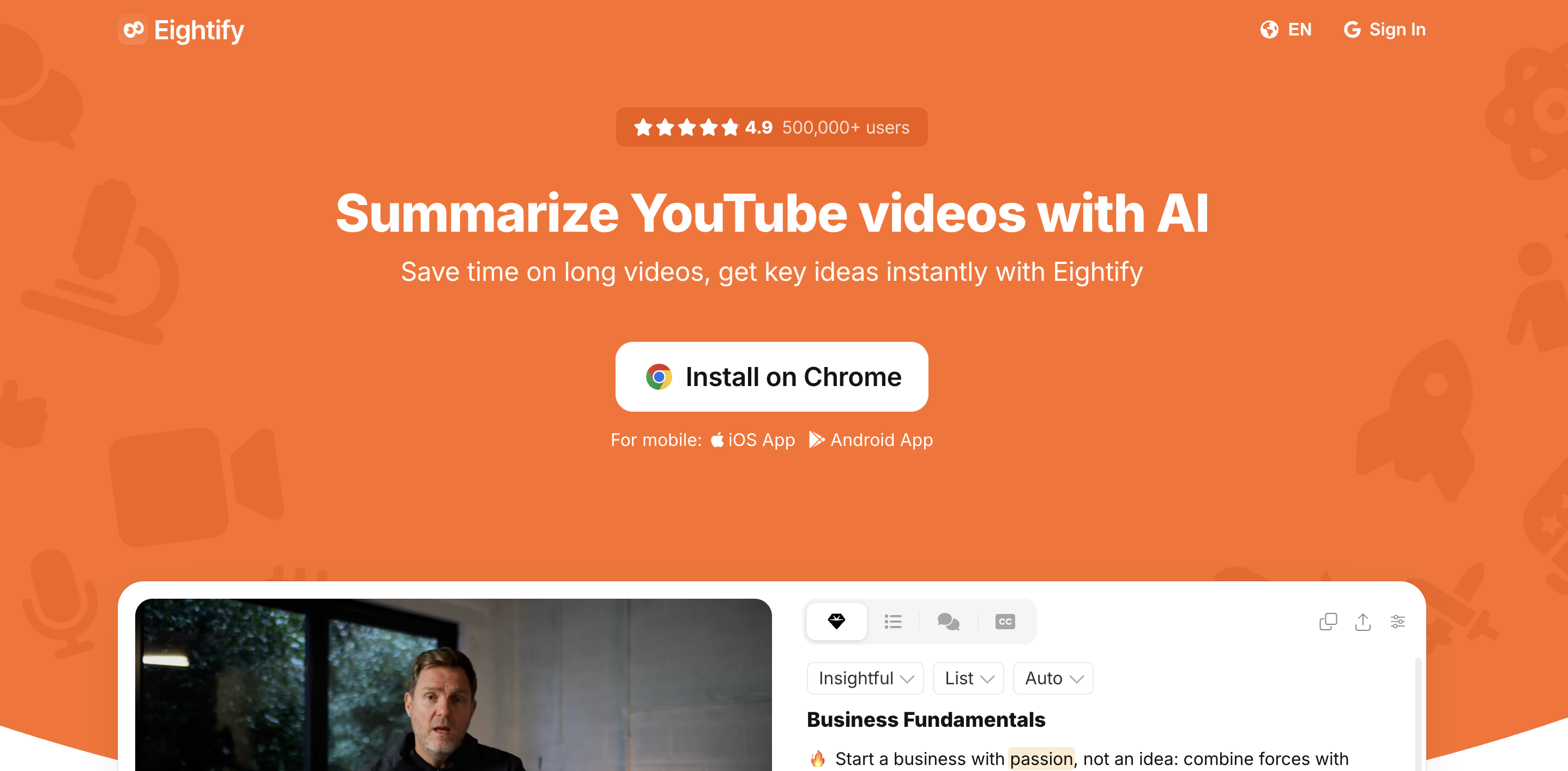Click the Install on Chrome button
This screenshot has width=1568, height=771.
[x=771, y=377]
